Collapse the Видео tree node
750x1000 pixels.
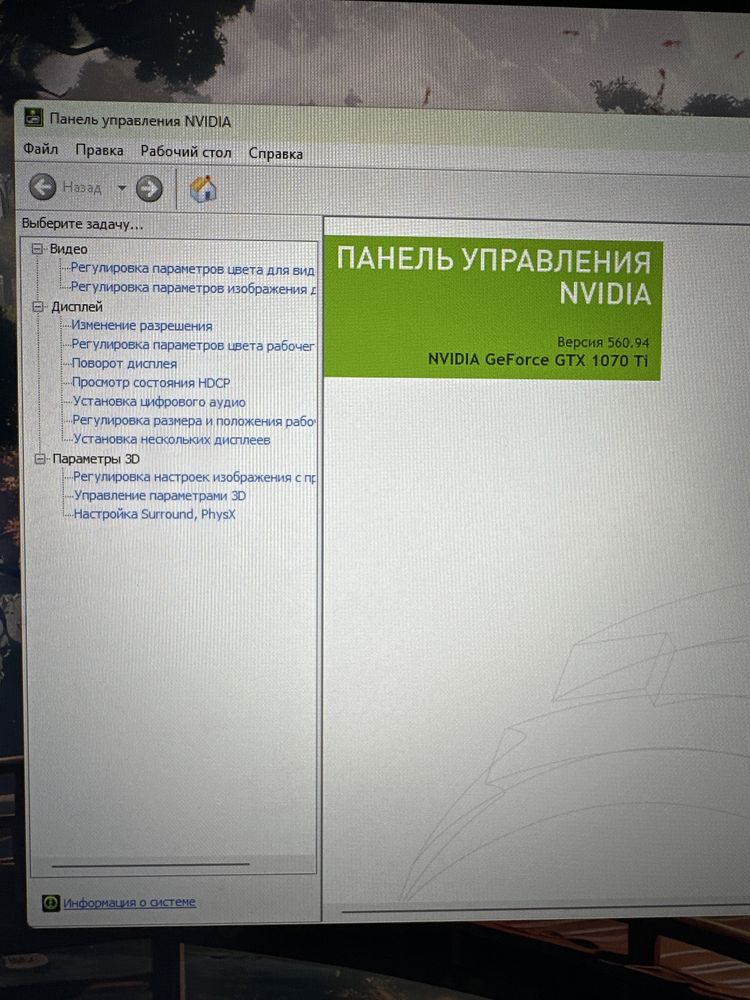click(38, 249)
